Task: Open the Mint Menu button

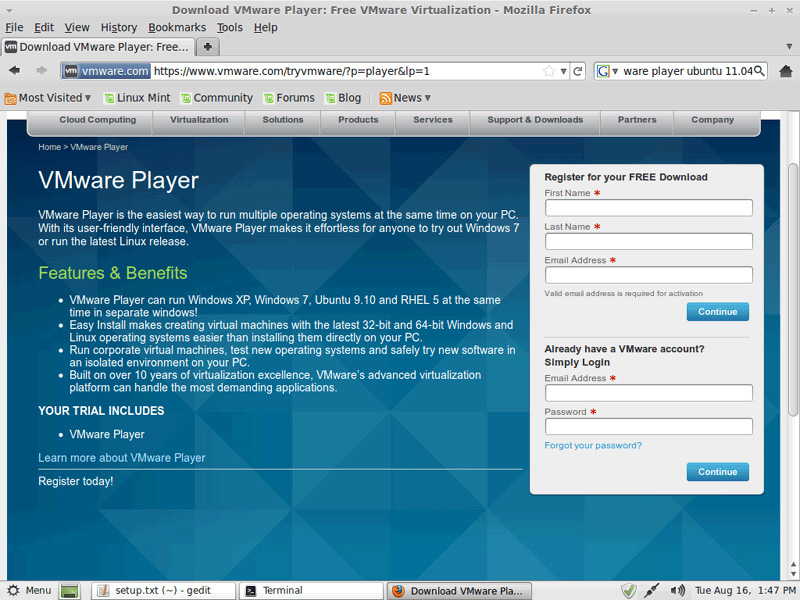Action: [29, 590]
